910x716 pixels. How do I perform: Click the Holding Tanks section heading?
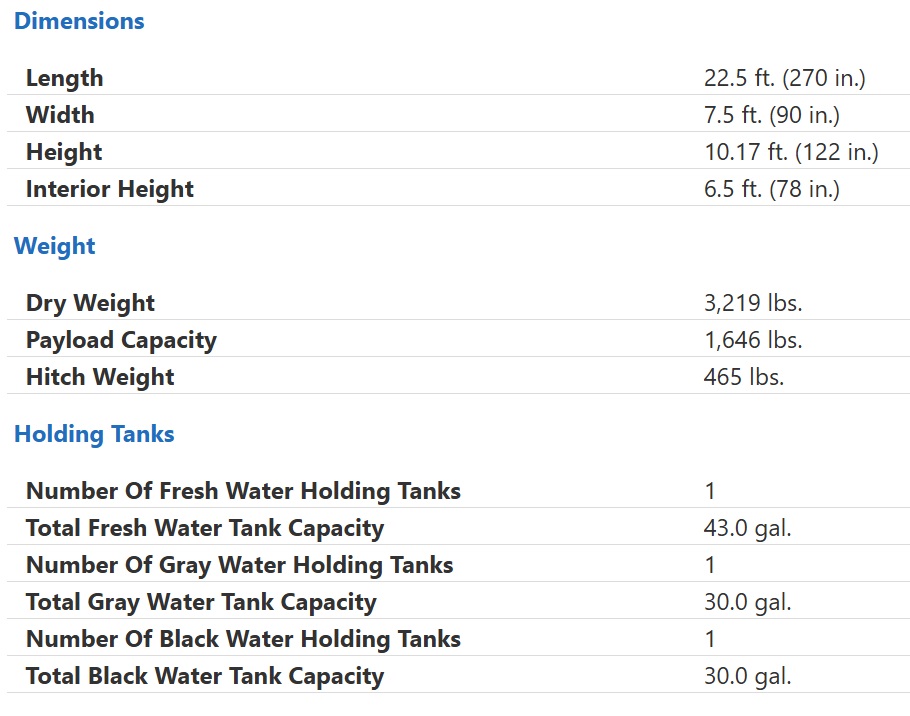94,434
